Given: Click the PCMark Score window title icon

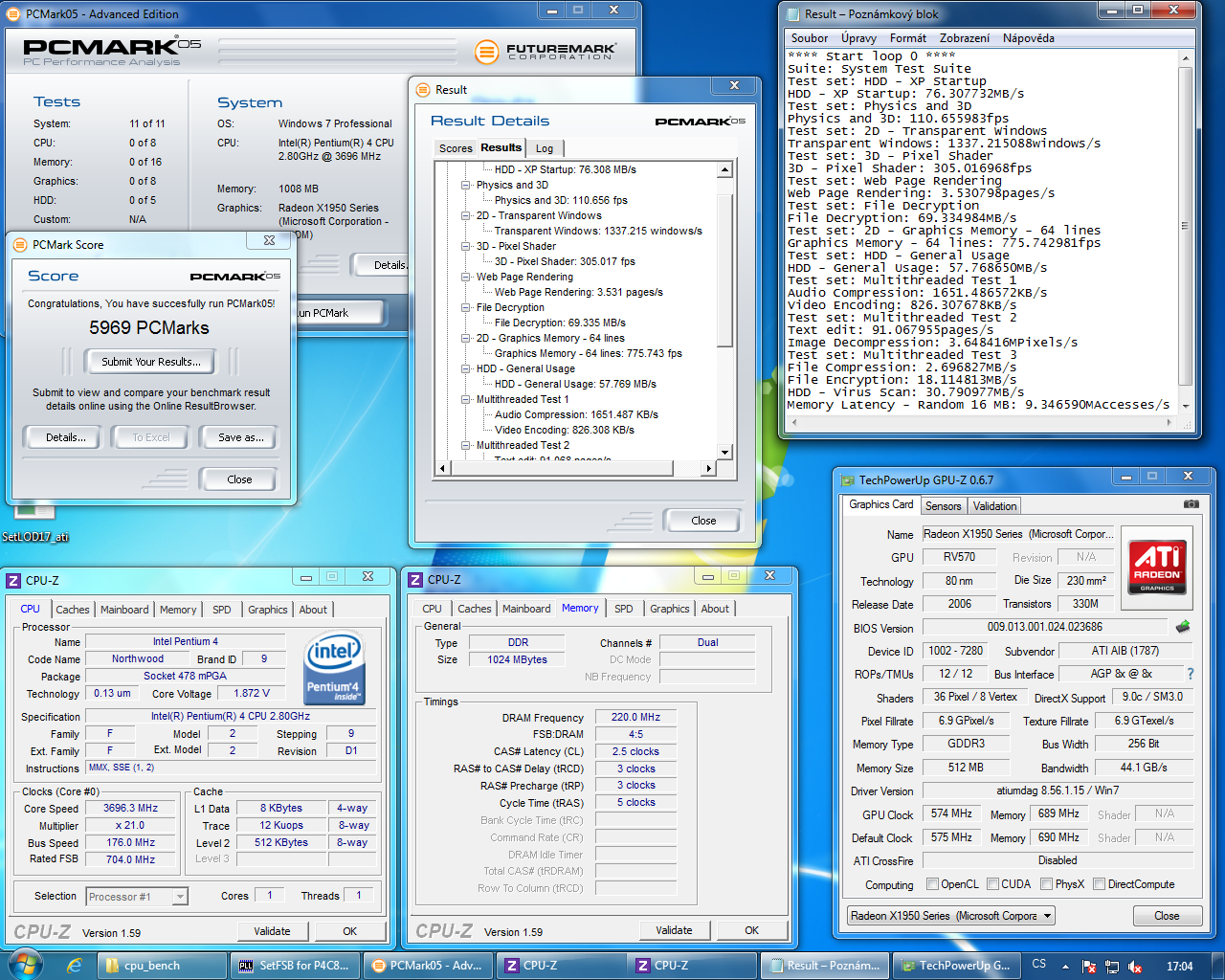Looking at the screenshot, I should click(x=20, y=245).
